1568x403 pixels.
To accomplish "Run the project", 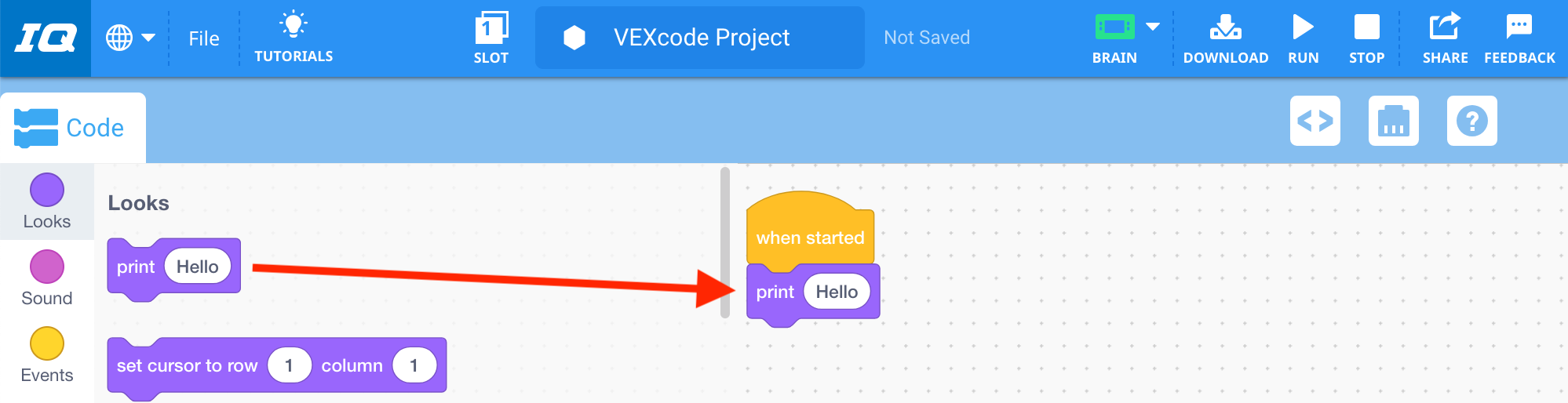I will [1303, 30].
